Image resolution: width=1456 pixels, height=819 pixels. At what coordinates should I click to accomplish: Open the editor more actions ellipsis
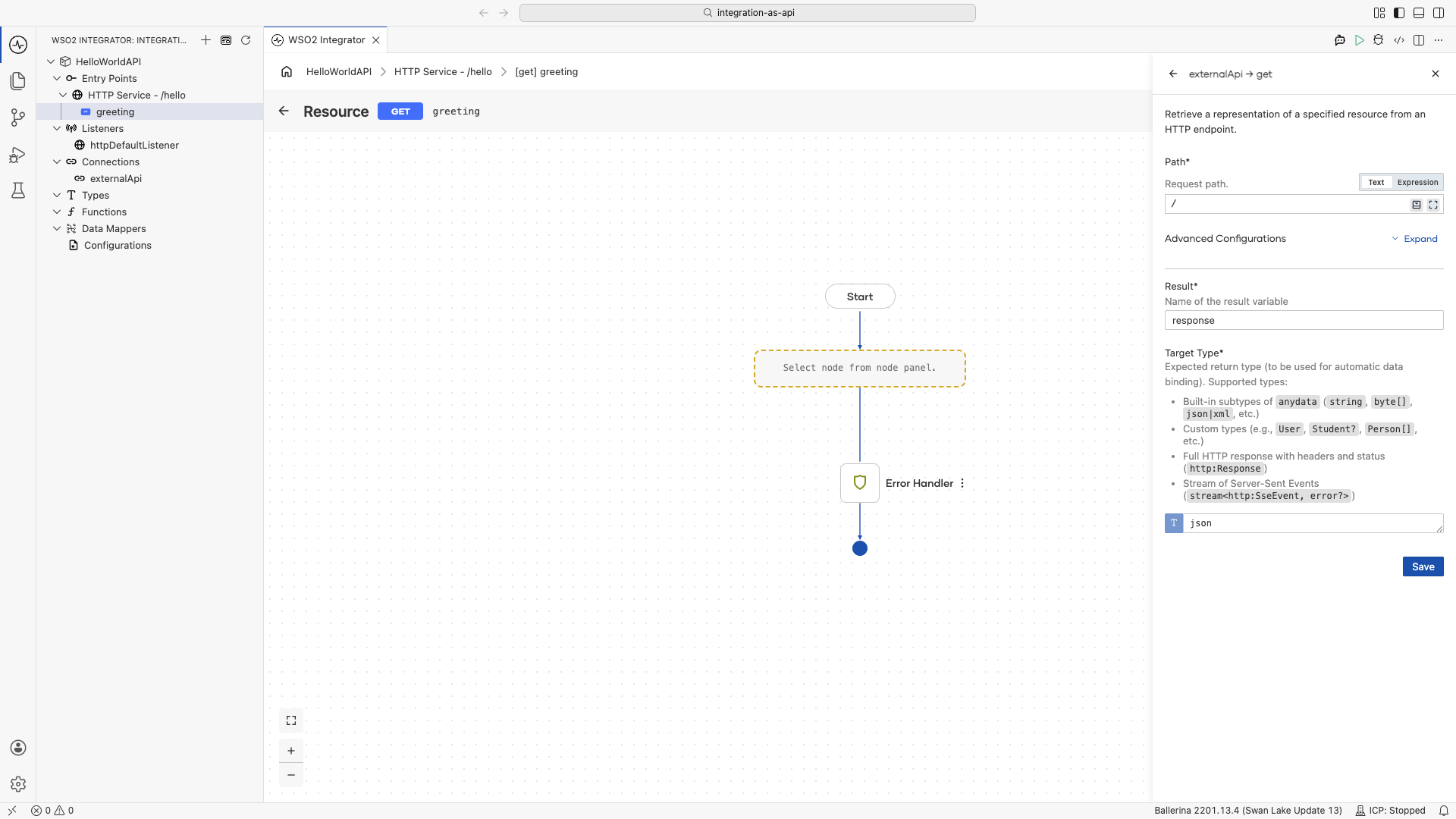pyautogui.click(x=1439, y=40)
